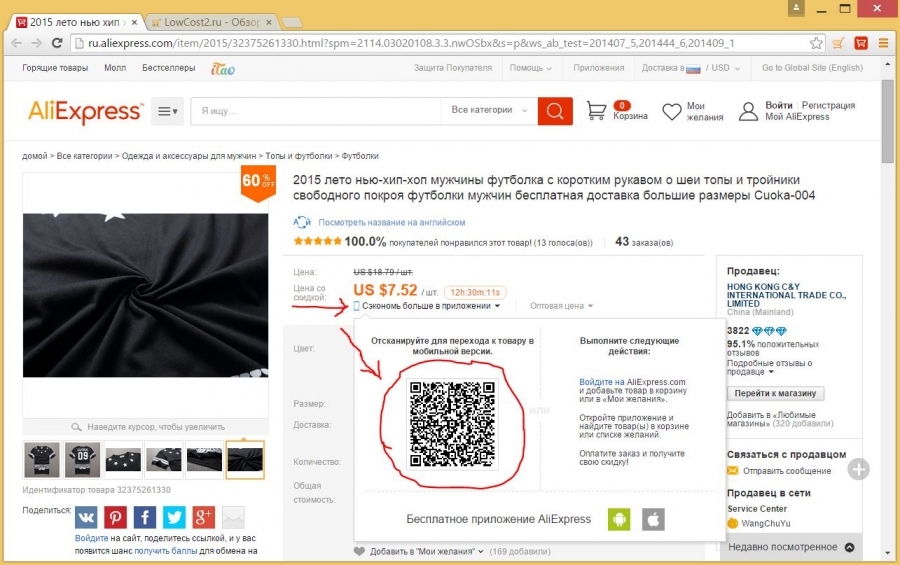Image resolution: width=900 pixels, height=565 pixels.
Task: Open Доставка в / USD dropdown
Action: pyautogui.click(x=690, y=68)
